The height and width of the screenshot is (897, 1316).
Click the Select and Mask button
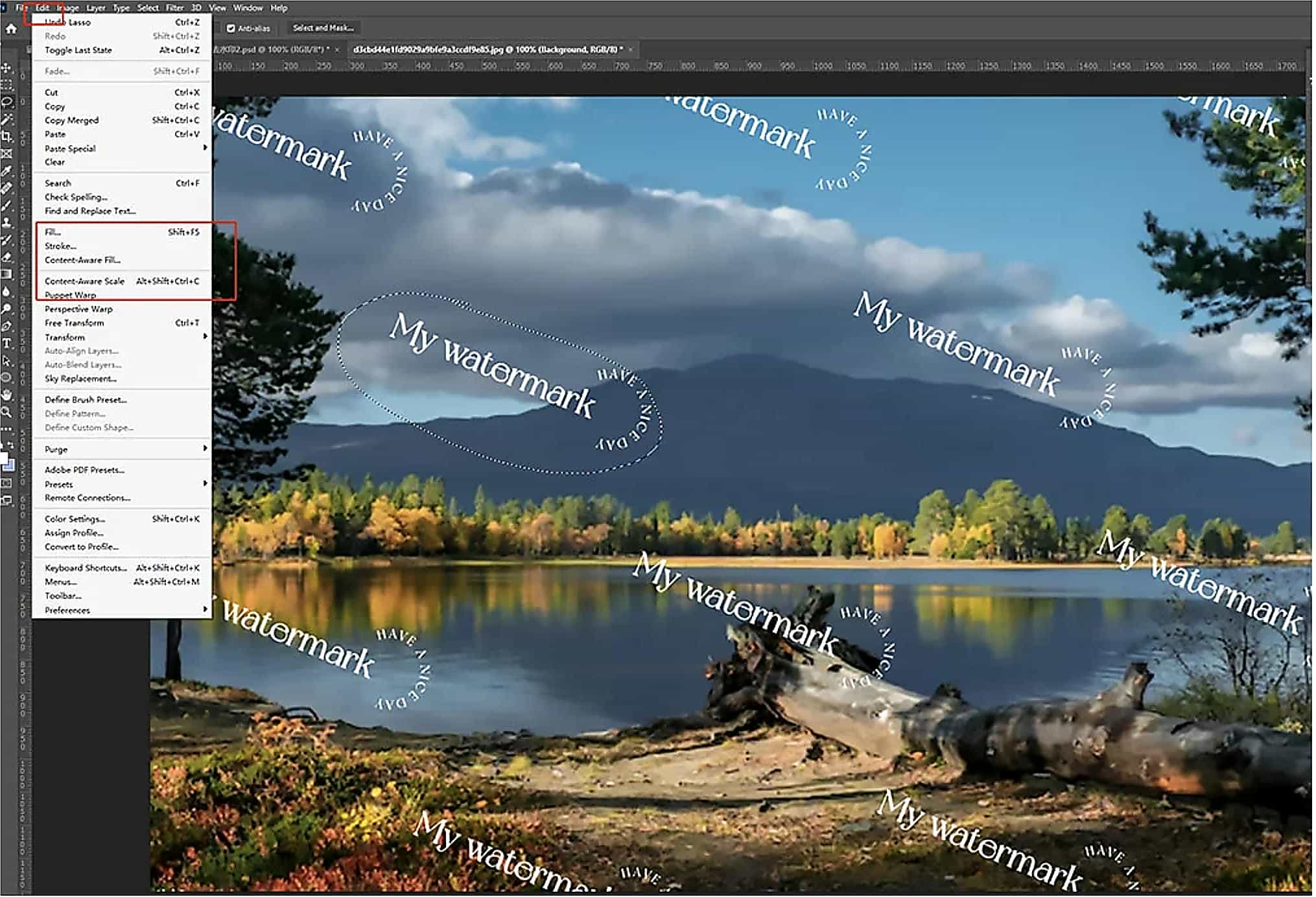pyautogui.click(x=323, y=28)
